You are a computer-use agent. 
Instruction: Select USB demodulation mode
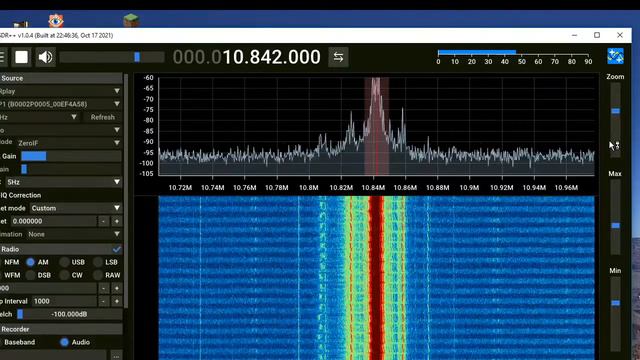72,262
